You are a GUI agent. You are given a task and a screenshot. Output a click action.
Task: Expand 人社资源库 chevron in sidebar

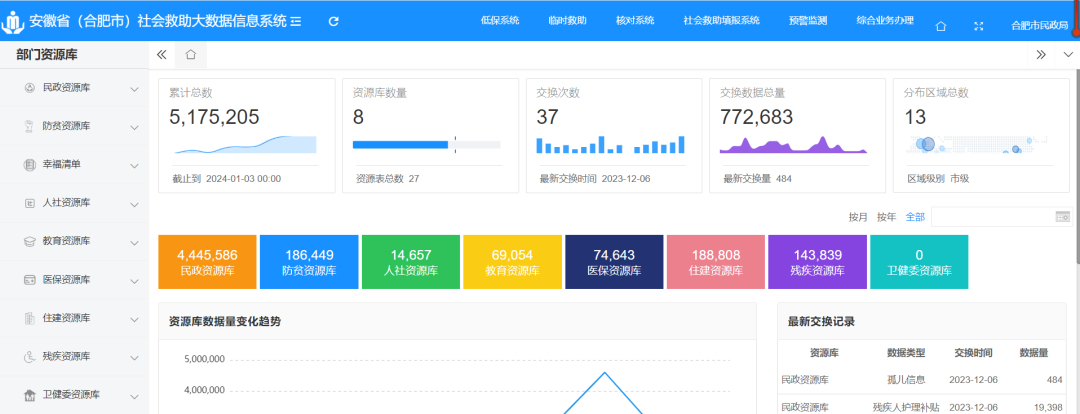134,205
